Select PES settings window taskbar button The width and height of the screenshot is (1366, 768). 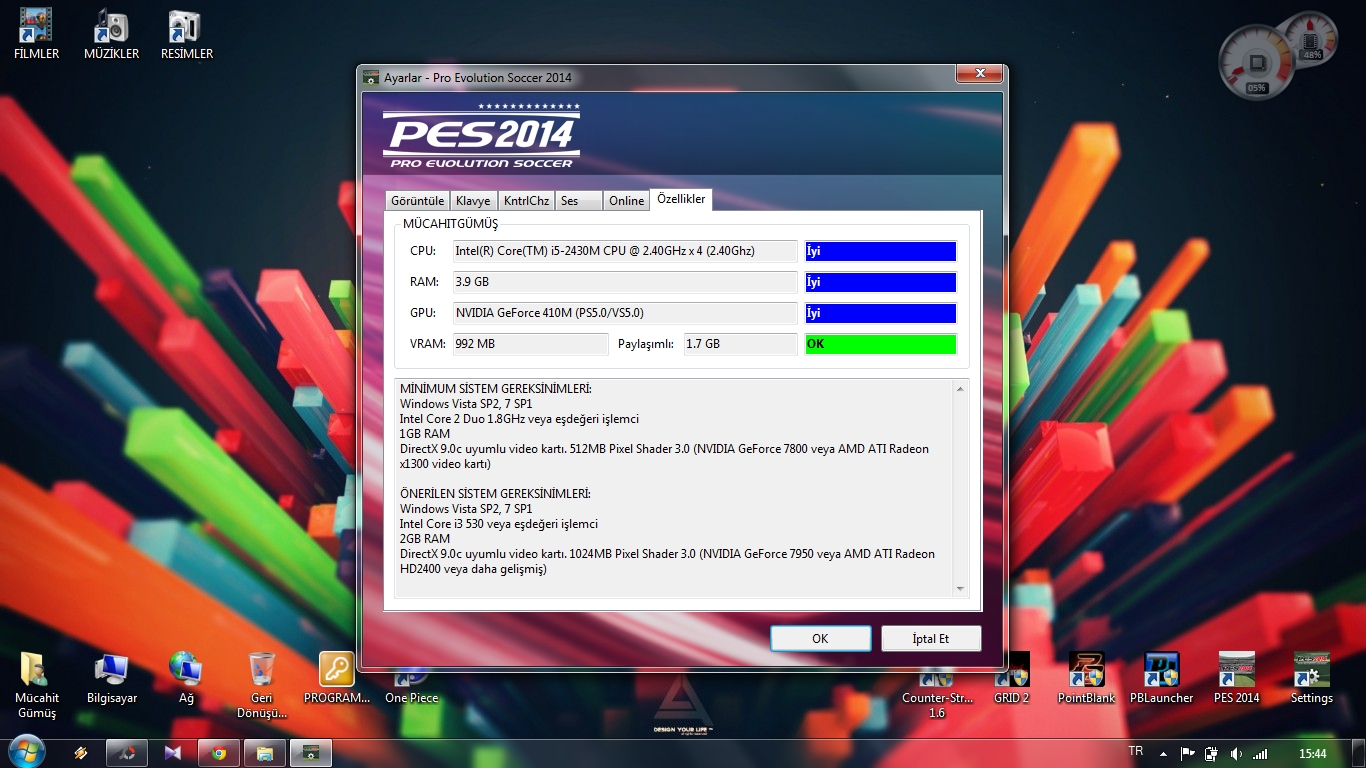[x=311, y=753]
